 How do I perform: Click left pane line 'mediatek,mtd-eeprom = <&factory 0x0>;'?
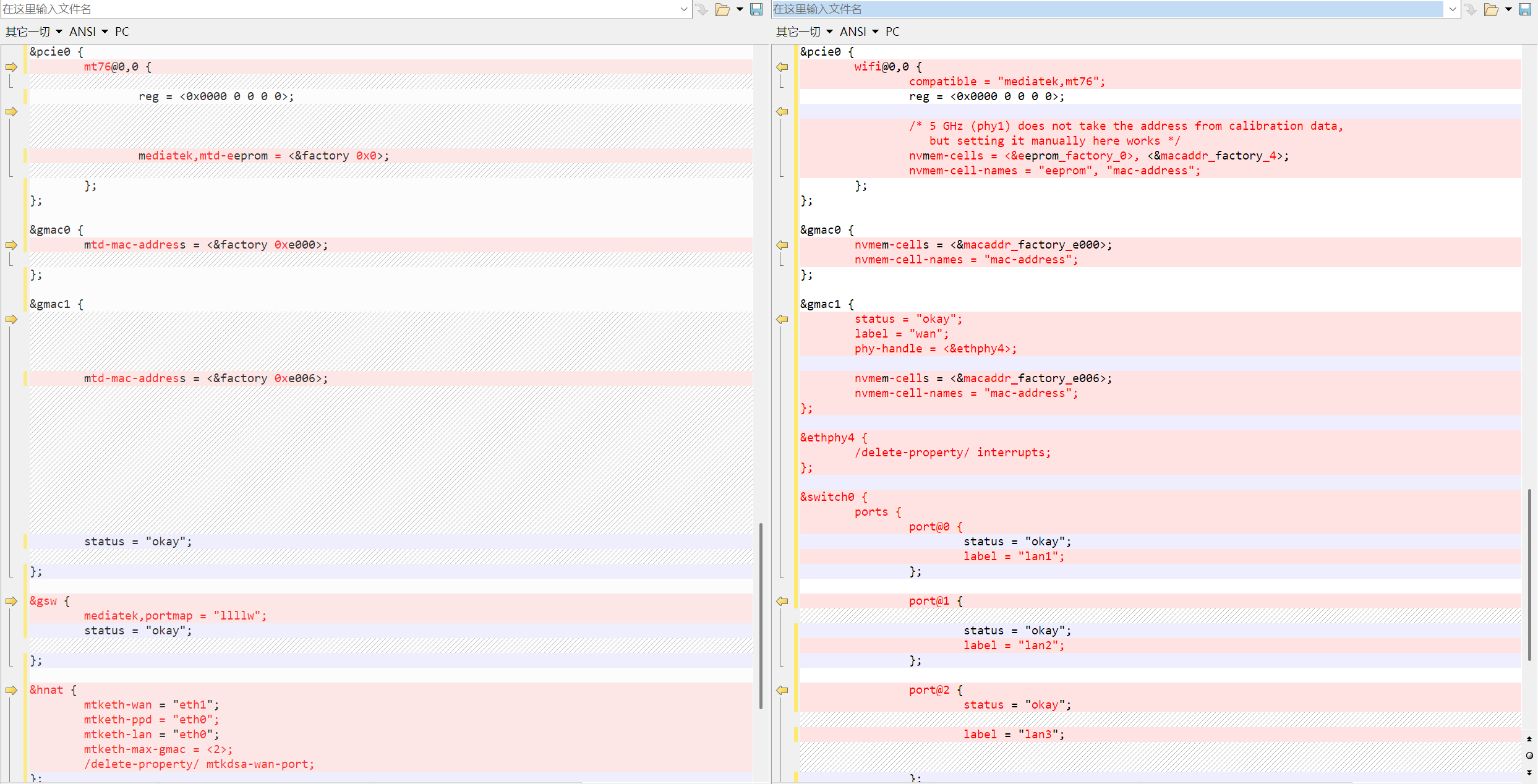264,156
